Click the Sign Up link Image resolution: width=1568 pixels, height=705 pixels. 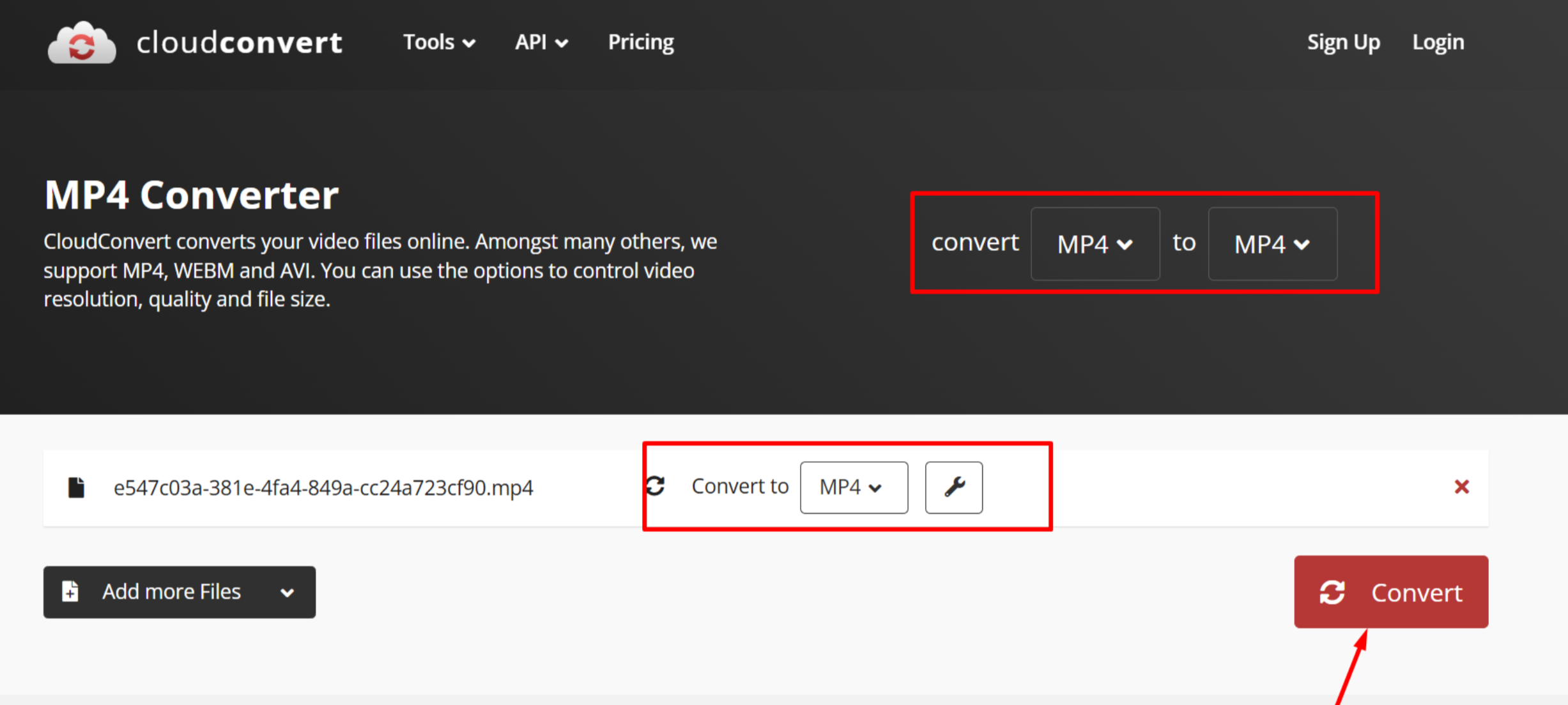coord(1343,42)
